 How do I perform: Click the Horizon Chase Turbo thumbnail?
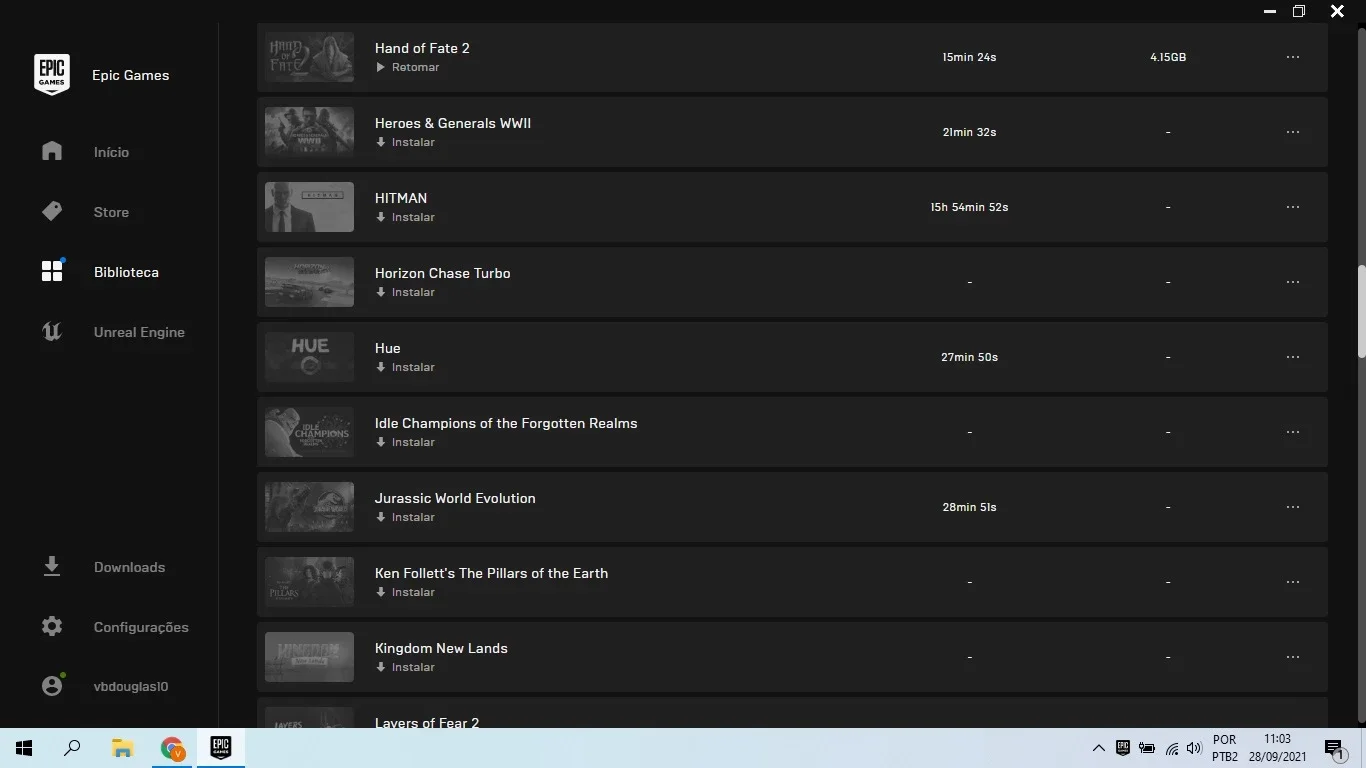[x=309, y=282]
